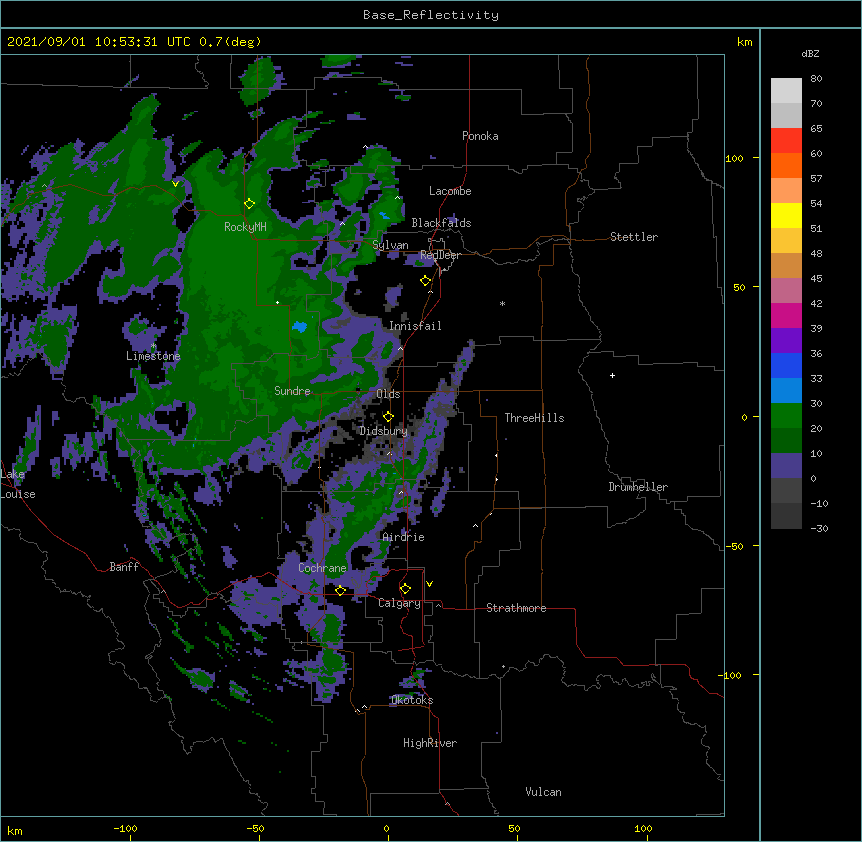The height and width of the screenshot is (842, 862).
Task: Click the blue echo cell north of Sundre
Action: tap(300, 327)
